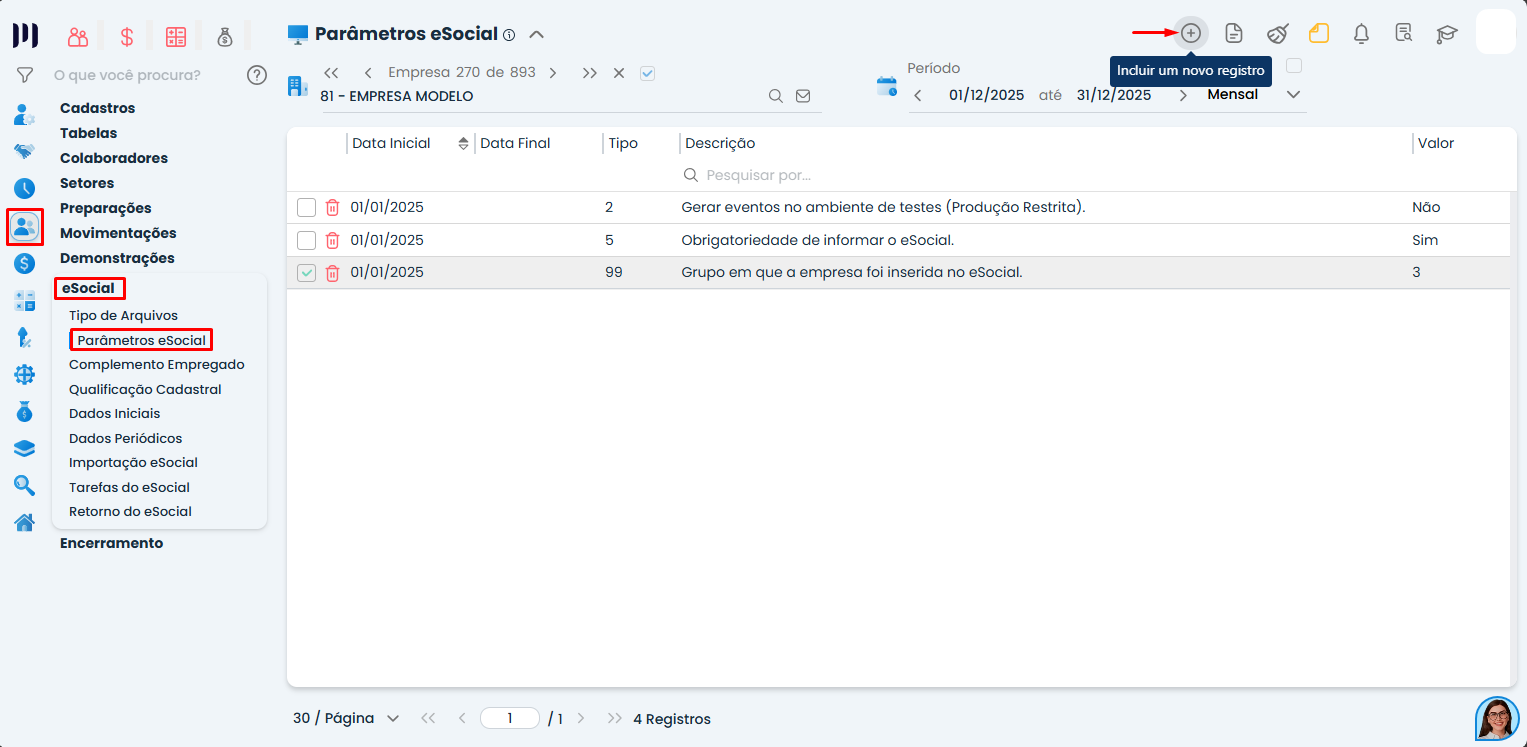Viewport: 1527px width, 747px height.
Task: Open Complemento Empregado submenu item
Action: 157,364
